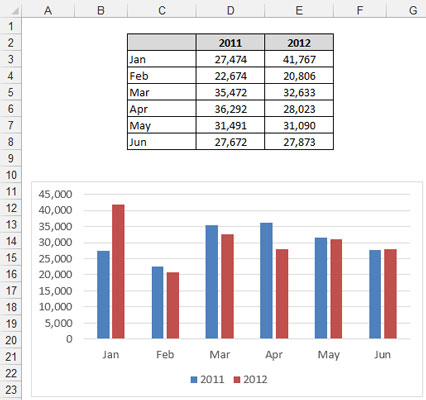The height and width of the screenshot is (400, 426).
Task: Click the blue Jan 2011 bar
Action: (x=103, y=295)
